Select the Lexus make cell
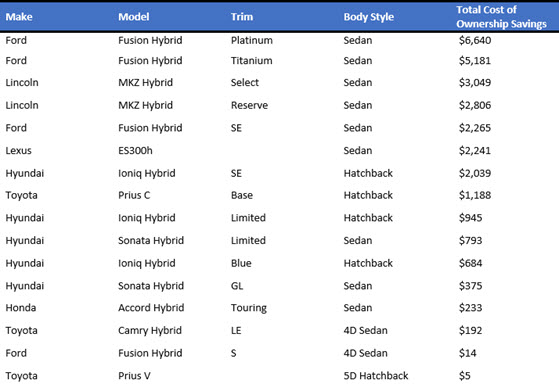 [x=19, y=150]
